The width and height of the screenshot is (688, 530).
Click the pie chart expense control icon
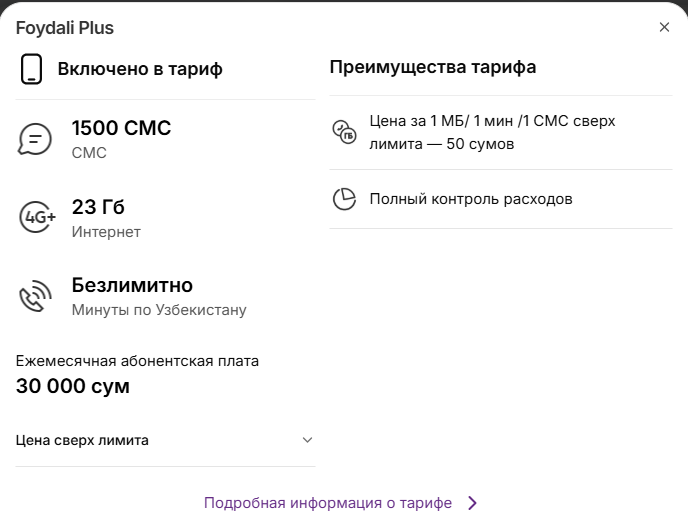[x=344, y=199]
